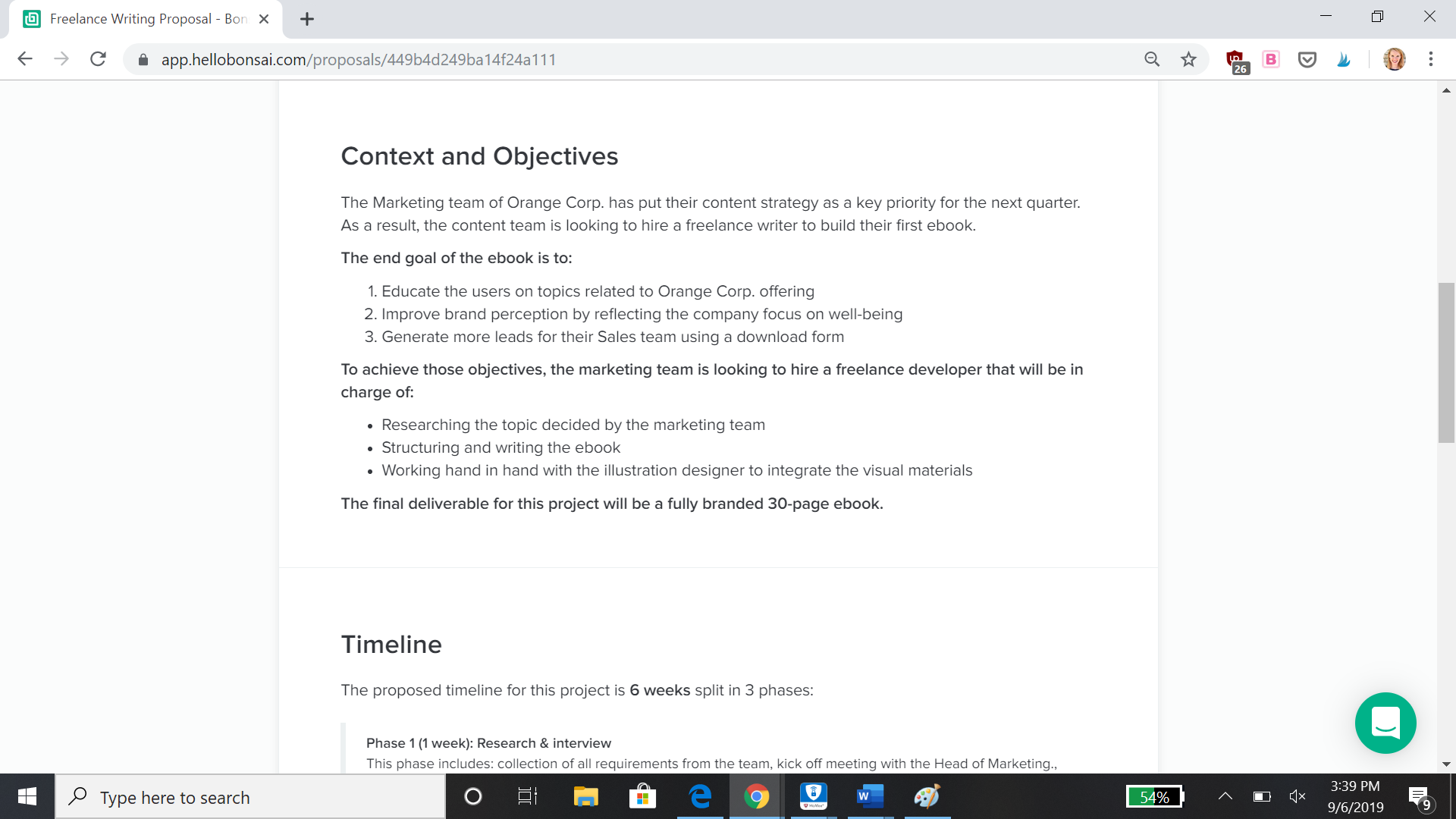This screenshot has width=1456, height=819.
Task: Bookmark this page with the star icon
Action: [x=1188, y=59]
